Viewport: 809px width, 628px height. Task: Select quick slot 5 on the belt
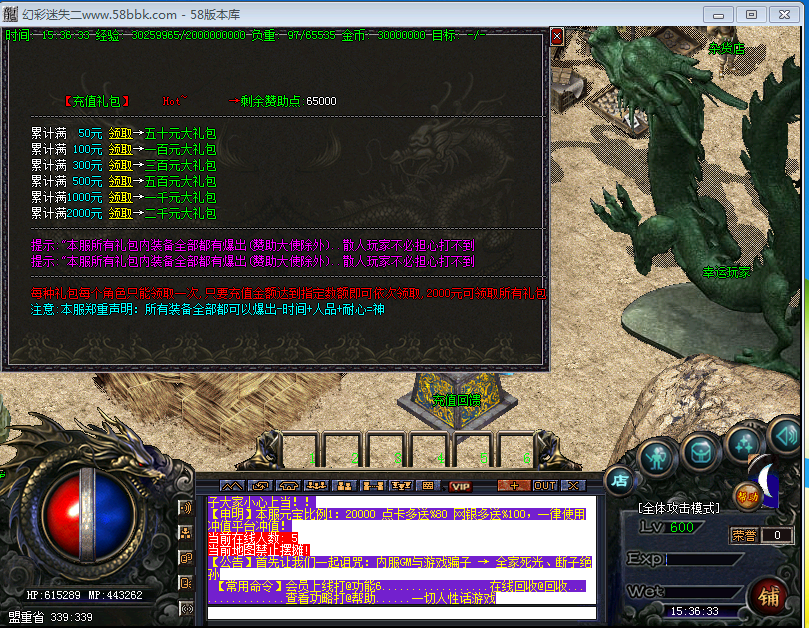point(474,450)
